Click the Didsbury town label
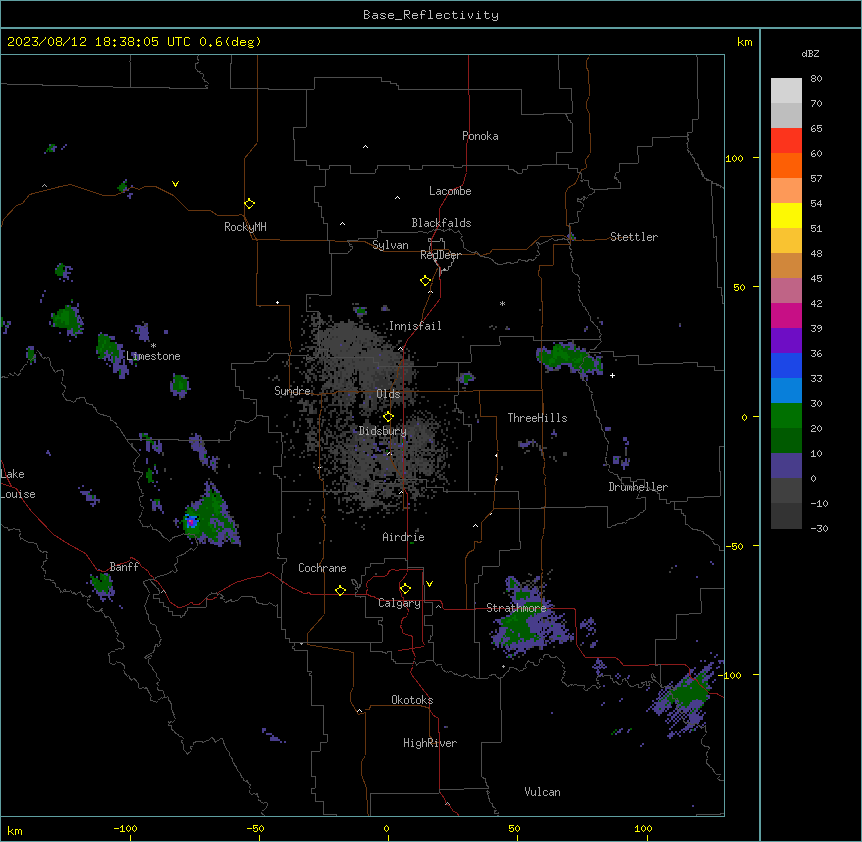862x842 pixels. (382, 431)
